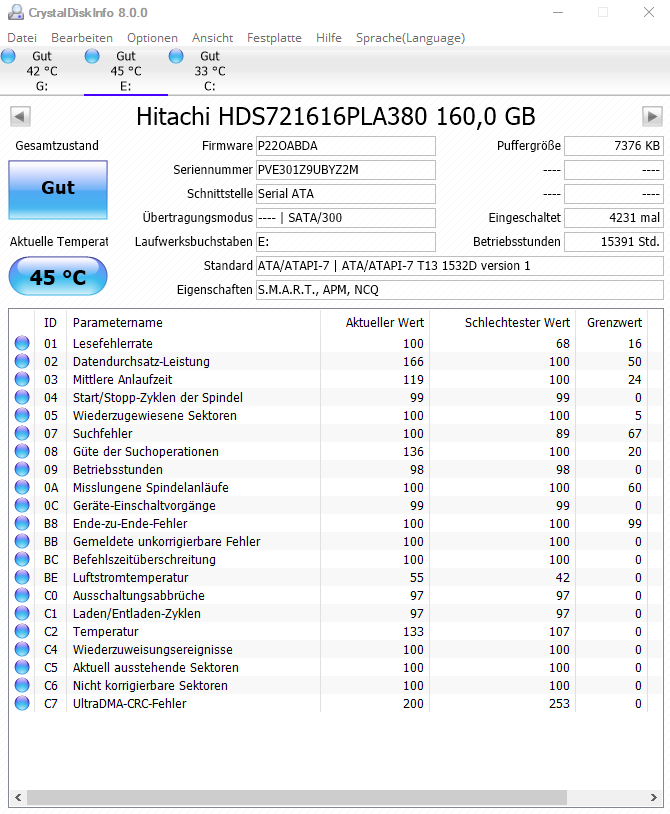Viewport: 670px width, 814px height.
Task: Click the blue status icon for Lesefehlerrate
Action: click(22, 343)
